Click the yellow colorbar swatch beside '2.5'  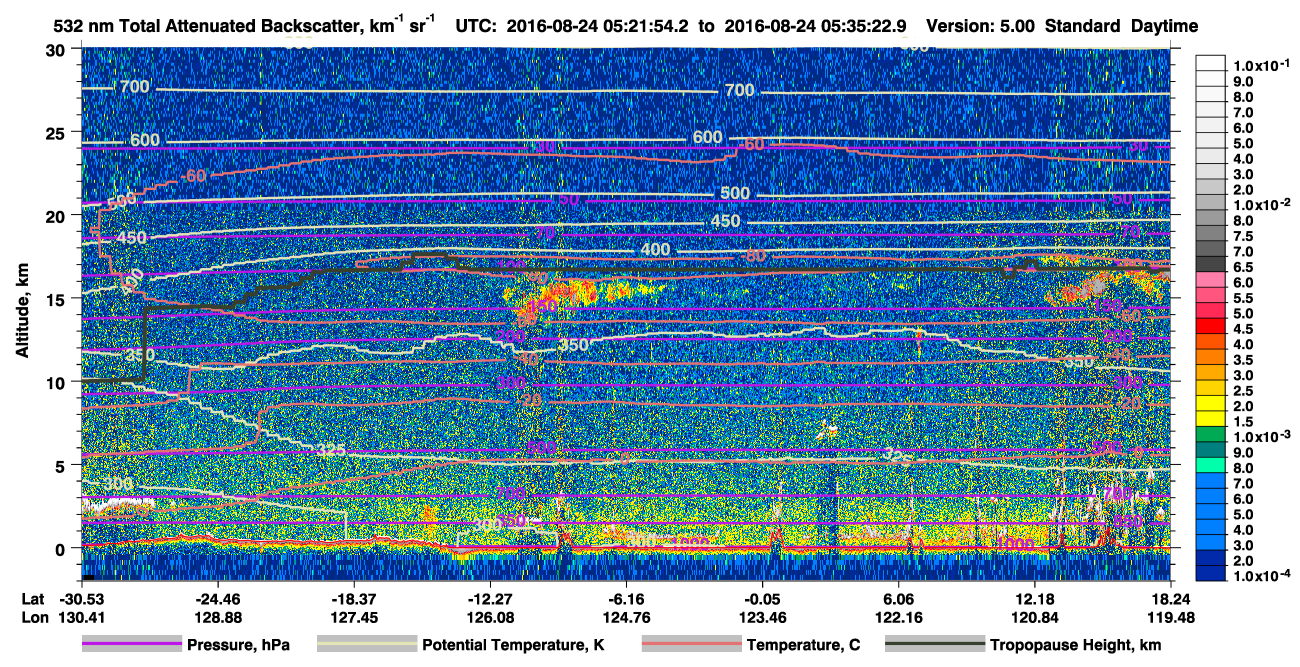[x=1212, y=388]
